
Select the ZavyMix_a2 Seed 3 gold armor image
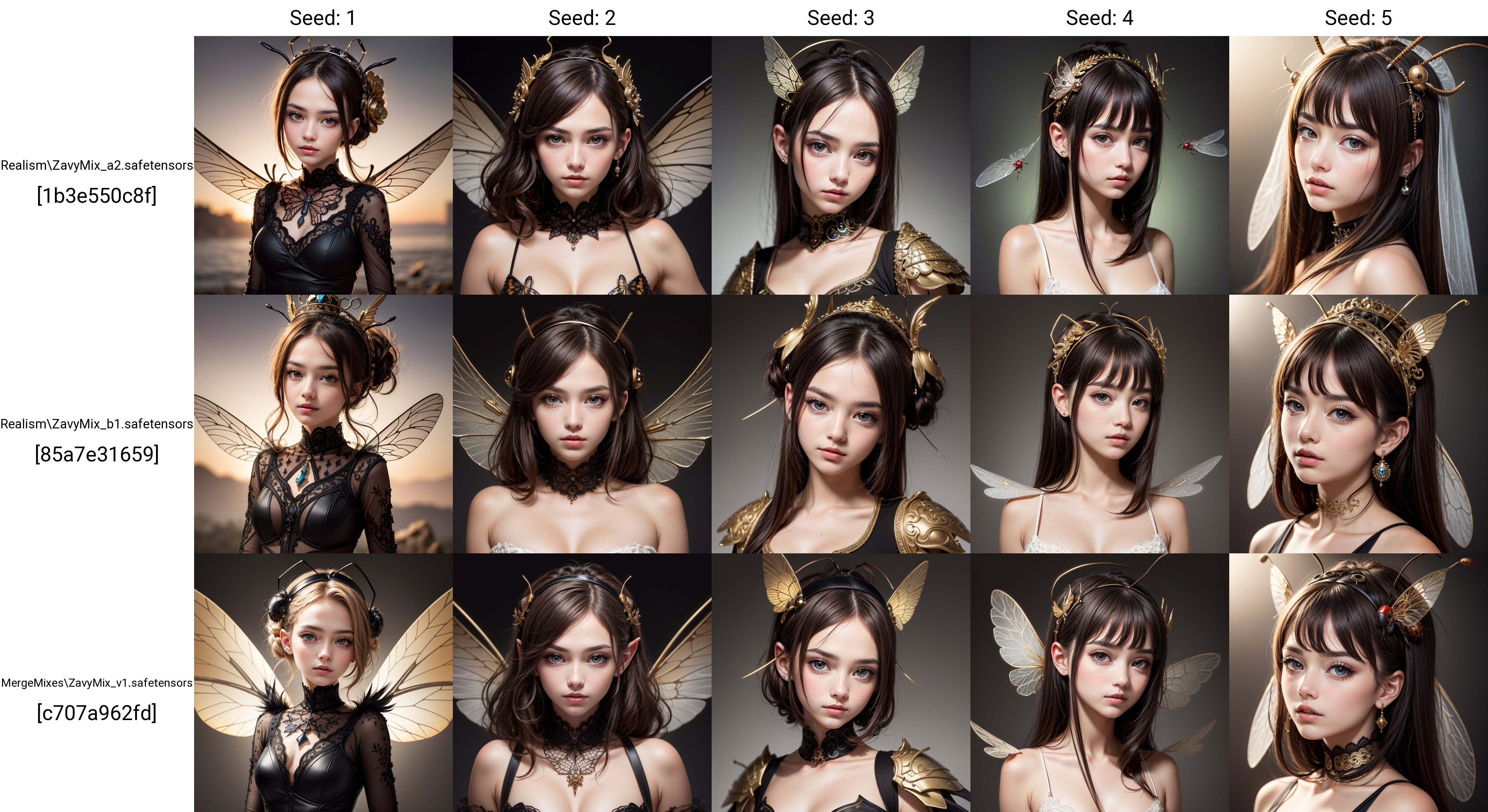click(841, 165)
